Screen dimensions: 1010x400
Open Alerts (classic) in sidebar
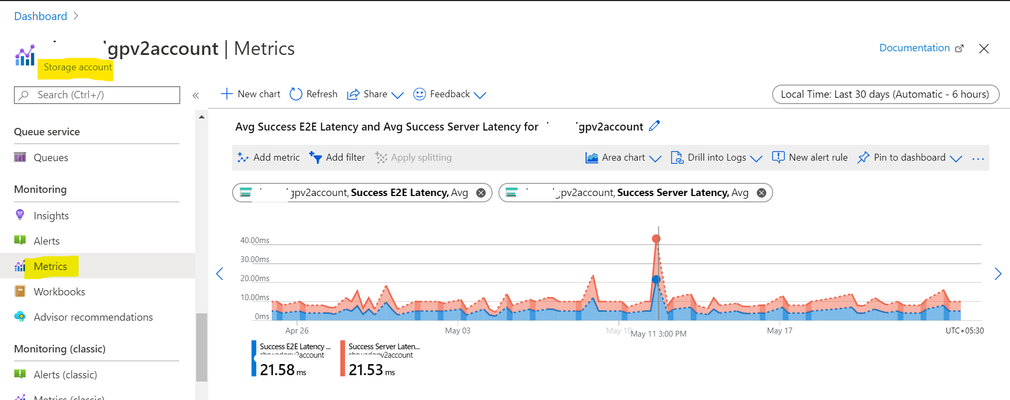point(65,374)
